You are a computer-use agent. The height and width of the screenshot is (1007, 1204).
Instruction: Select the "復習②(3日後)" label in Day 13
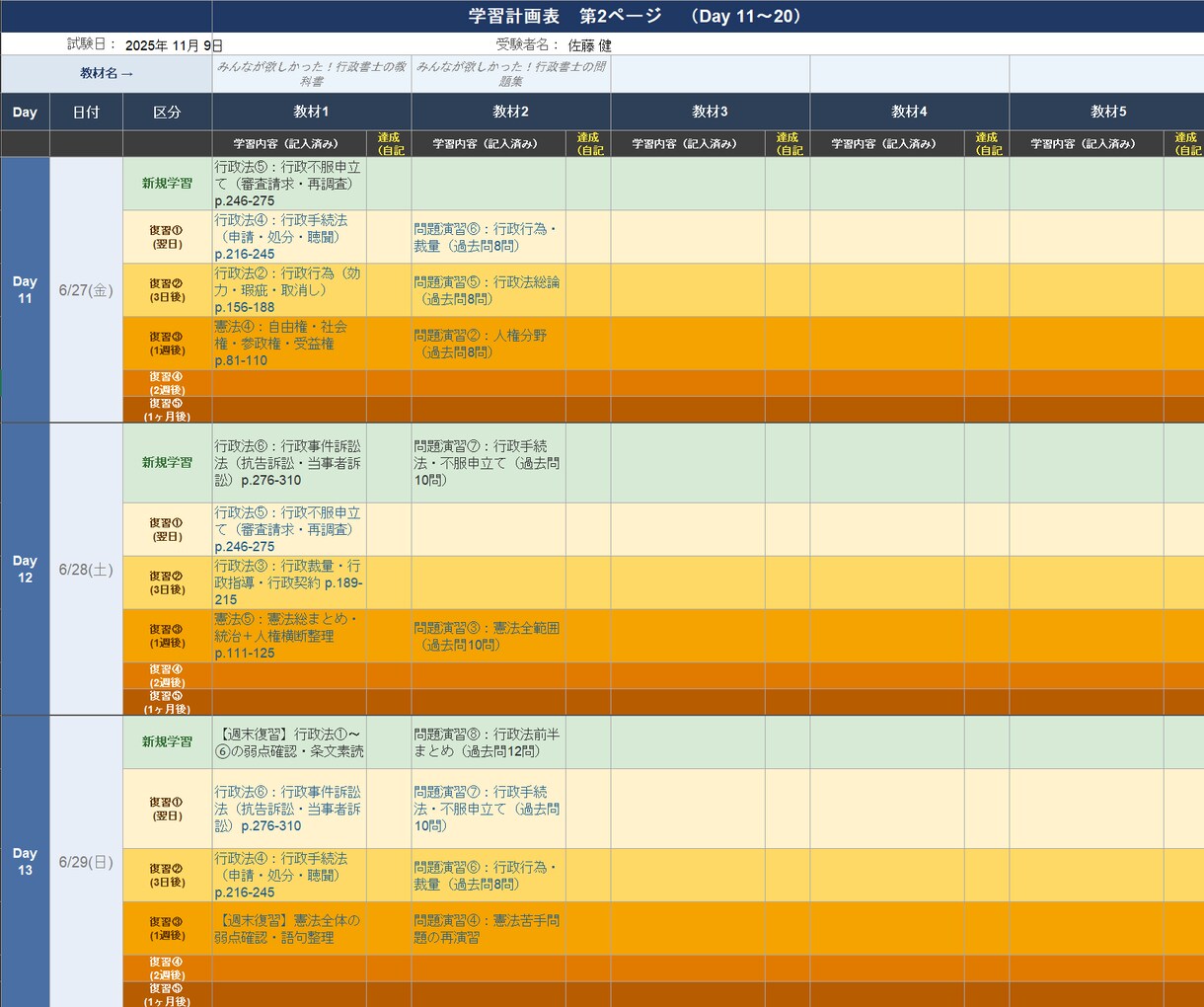[168, 875]
